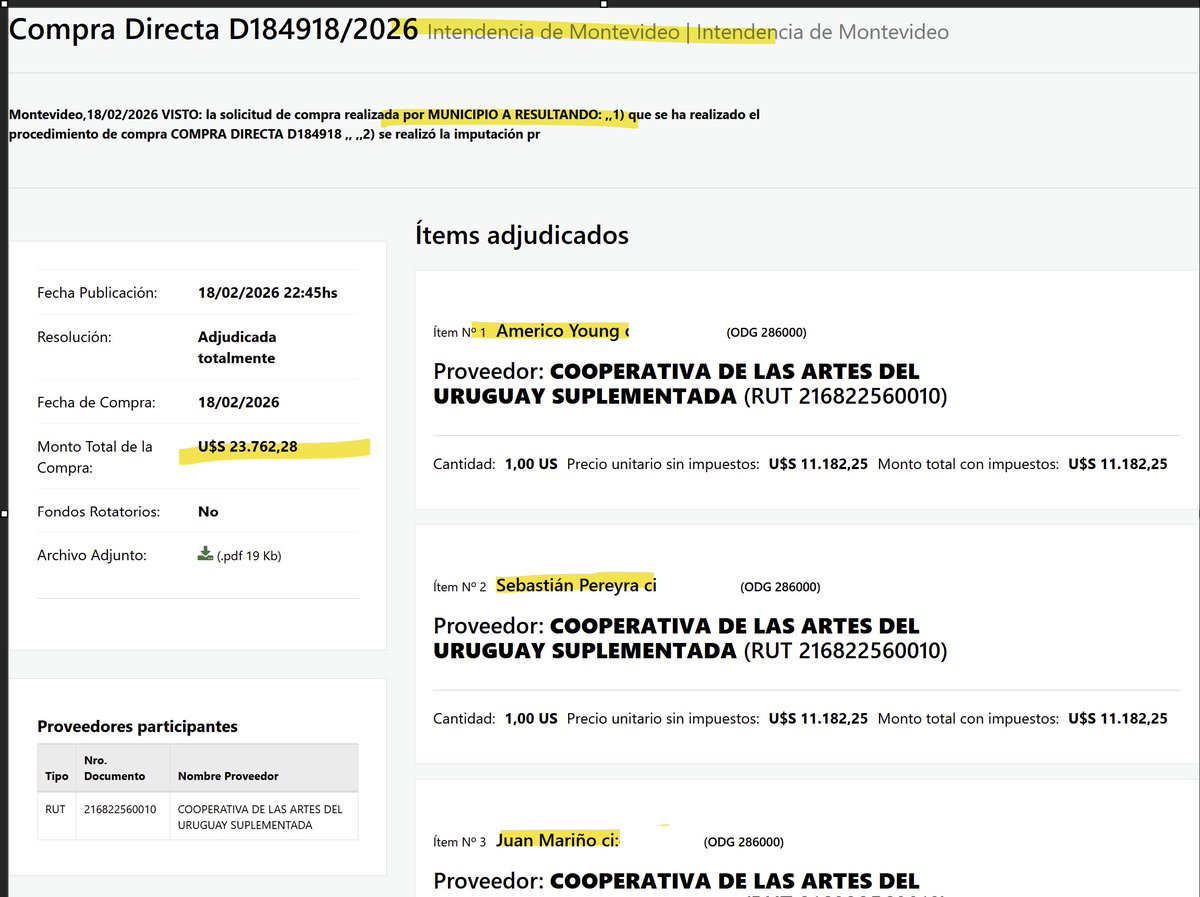Click the Resolución label
Viewport: 1200px width, 897px height.
point(74,337)
